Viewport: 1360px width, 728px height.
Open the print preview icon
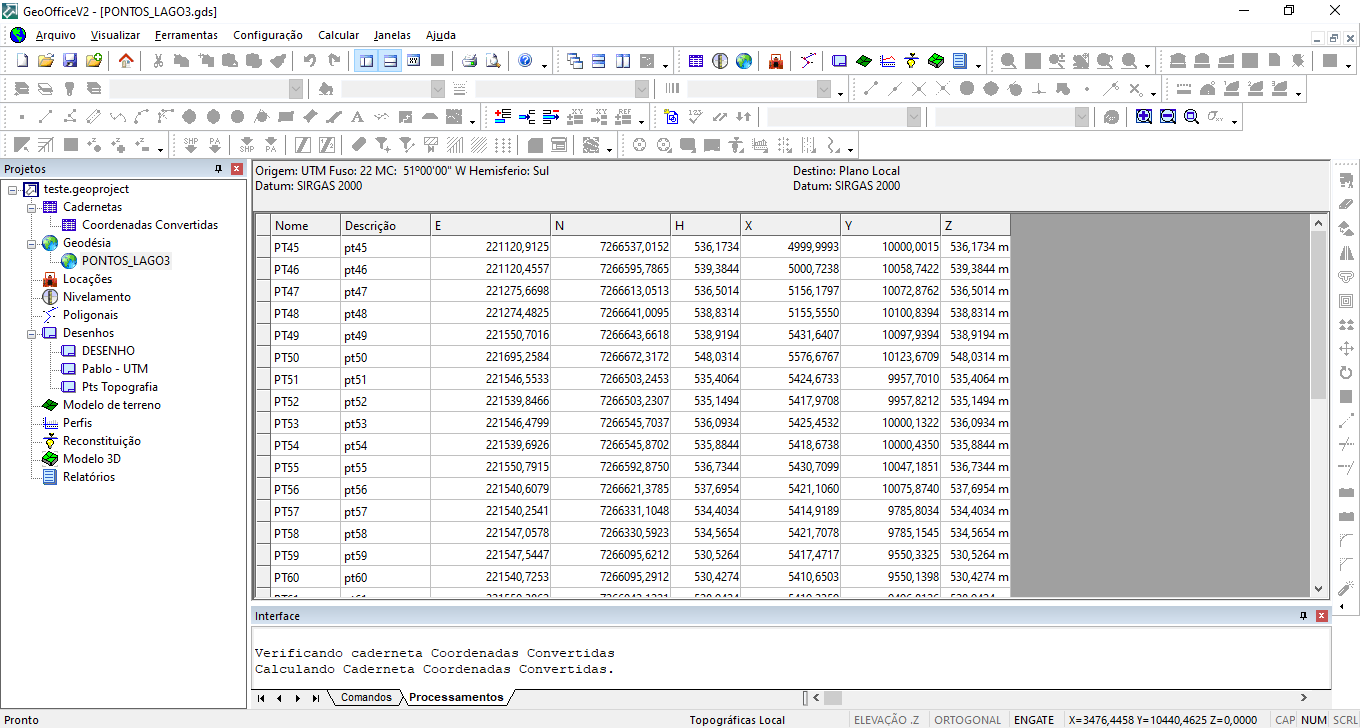click(492, 61)
